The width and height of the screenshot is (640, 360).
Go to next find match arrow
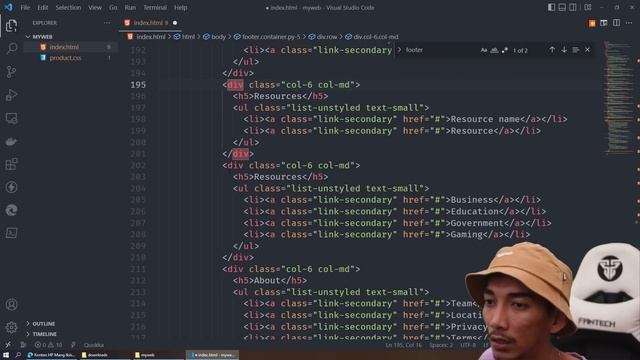[564, 50]
